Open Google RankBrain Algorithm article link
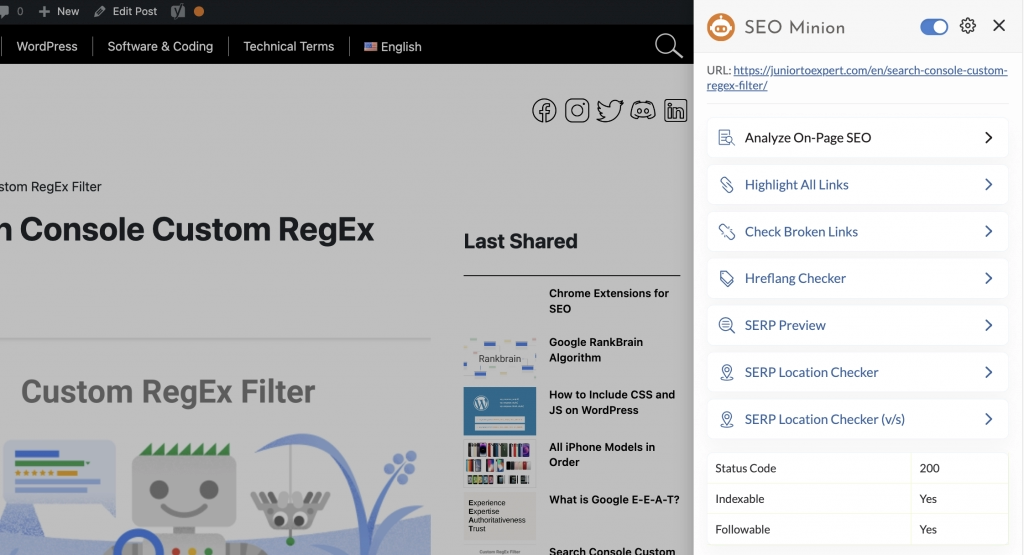This screenshot has width=1024, height=555. point(595,350)
